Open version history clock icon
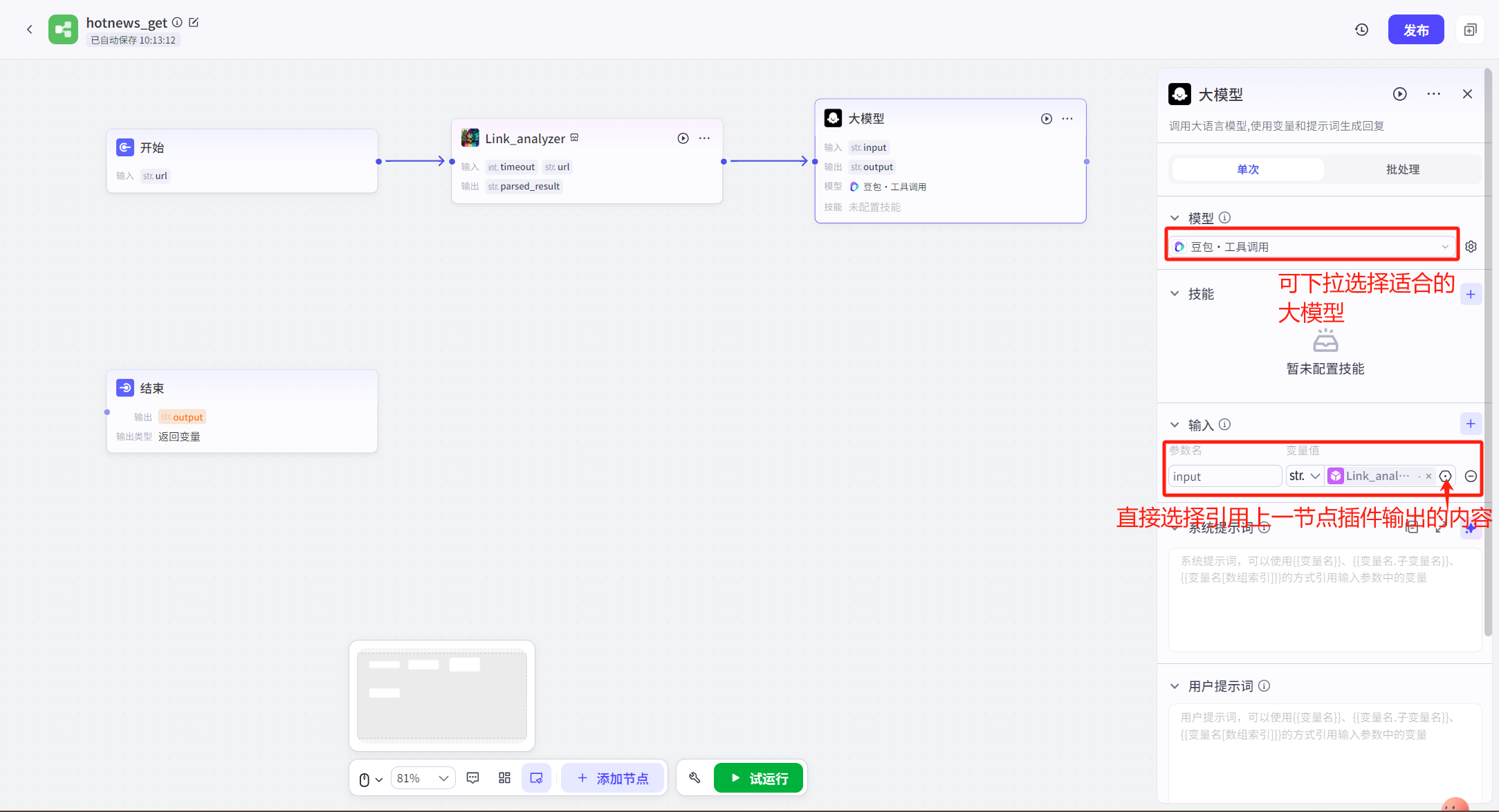 coord(1361,30)
